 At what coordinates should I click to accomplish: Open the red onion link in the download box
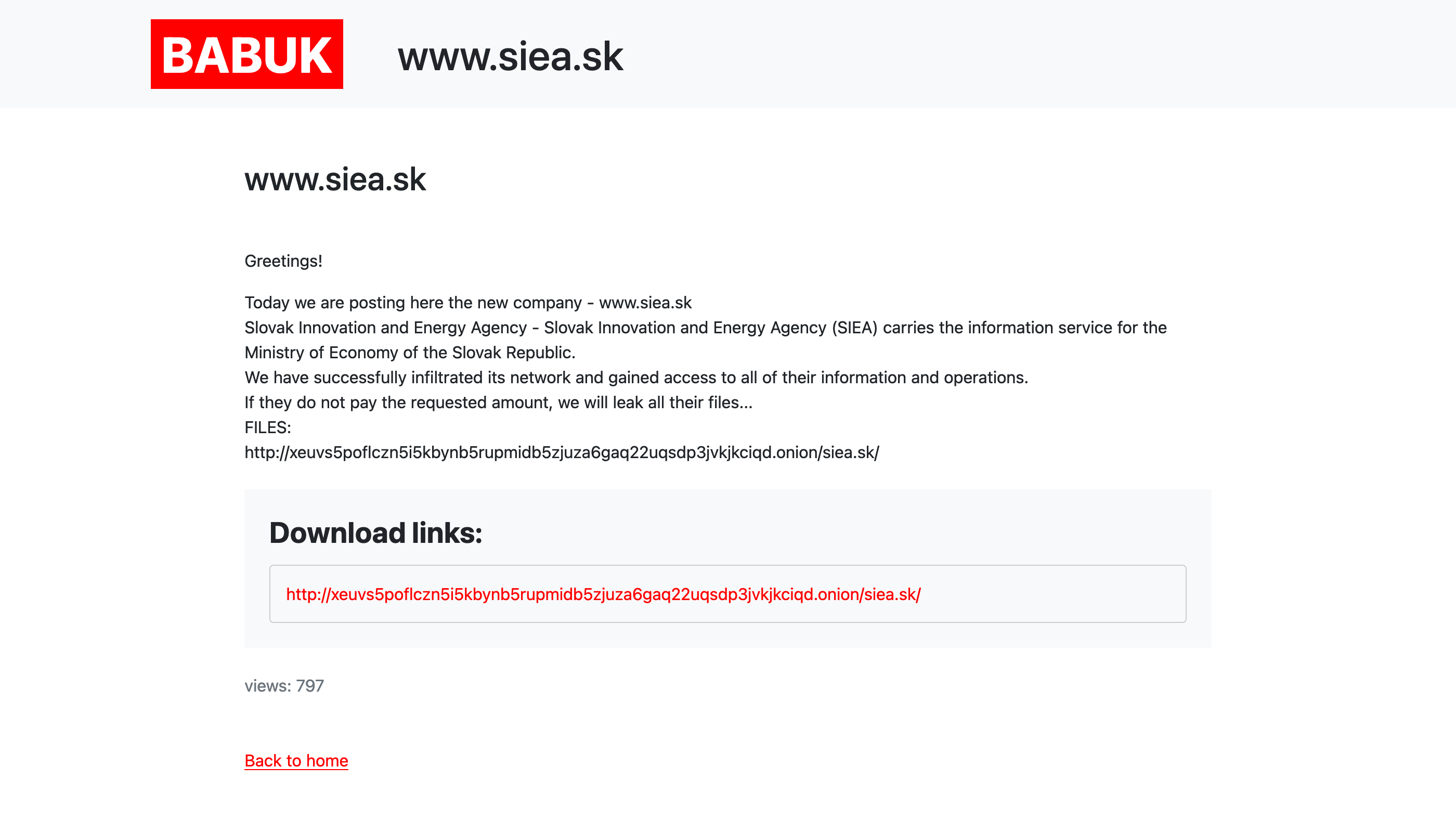tap(603, 594)
